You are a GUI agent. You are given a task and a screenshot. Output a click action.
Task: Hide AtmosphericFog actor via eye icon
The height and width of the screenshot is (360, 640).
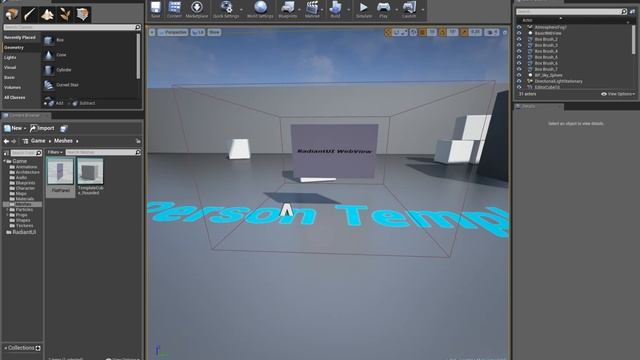click(519, 27)
